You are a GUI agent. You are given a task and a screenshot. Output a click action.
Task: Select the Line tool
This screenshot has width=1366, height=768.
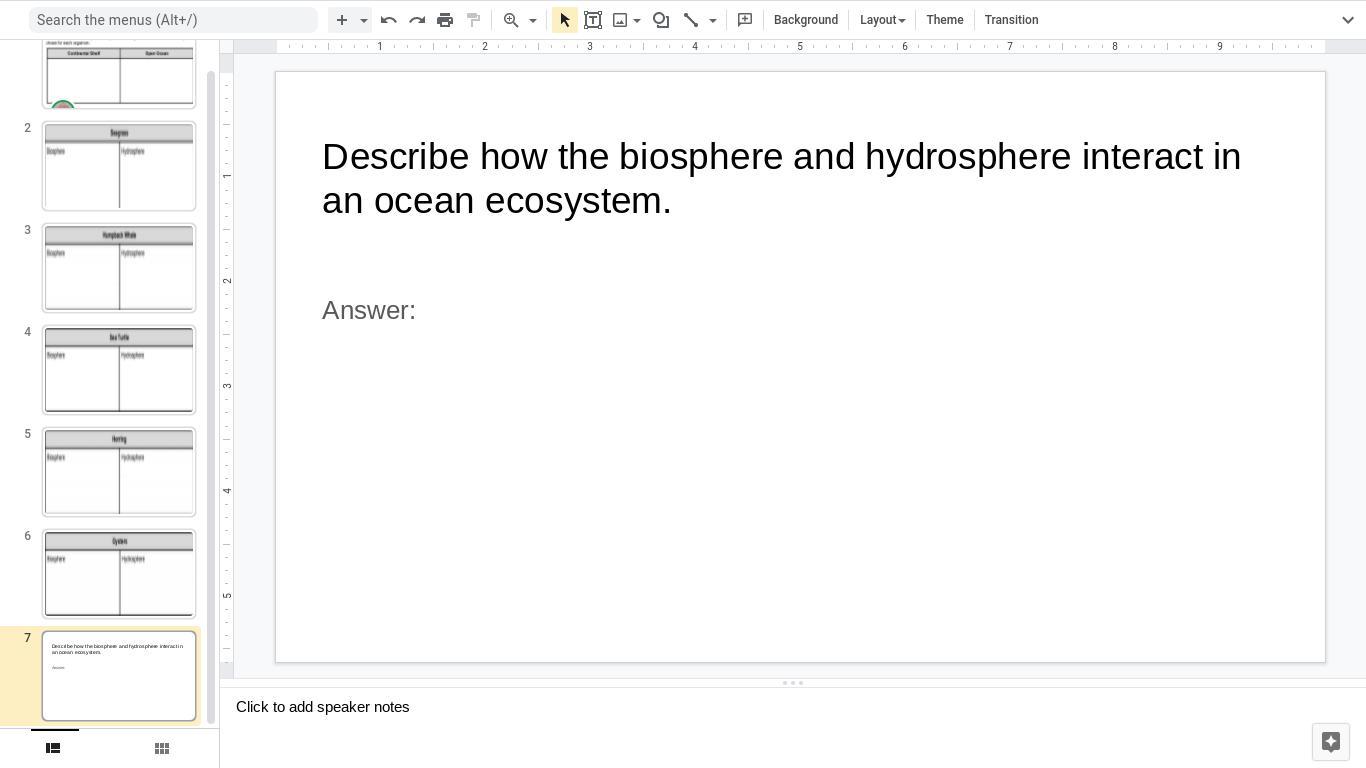[x=691, y=20]
